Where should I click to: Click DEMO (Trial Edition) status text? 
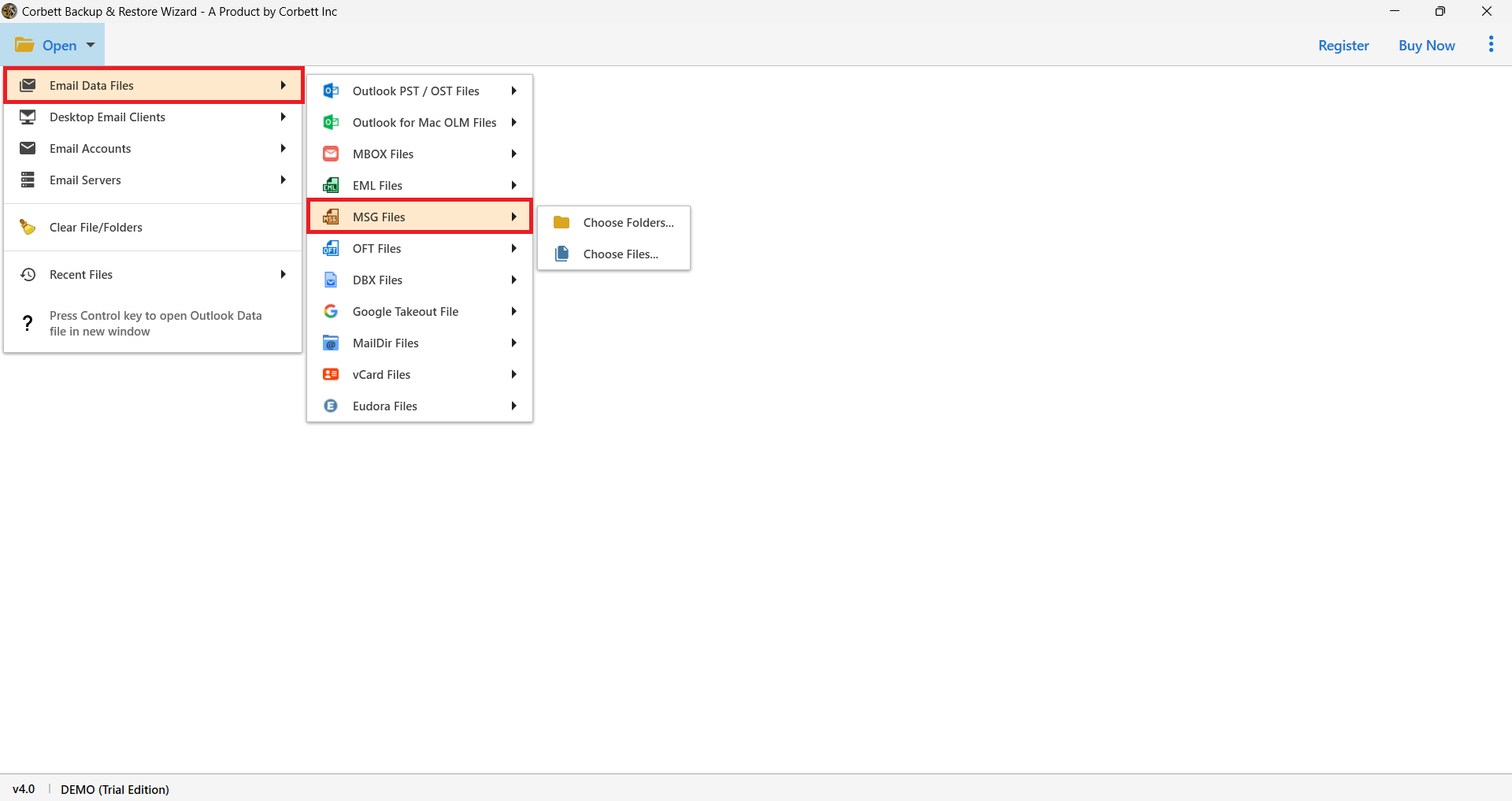[x=115, y=789]
